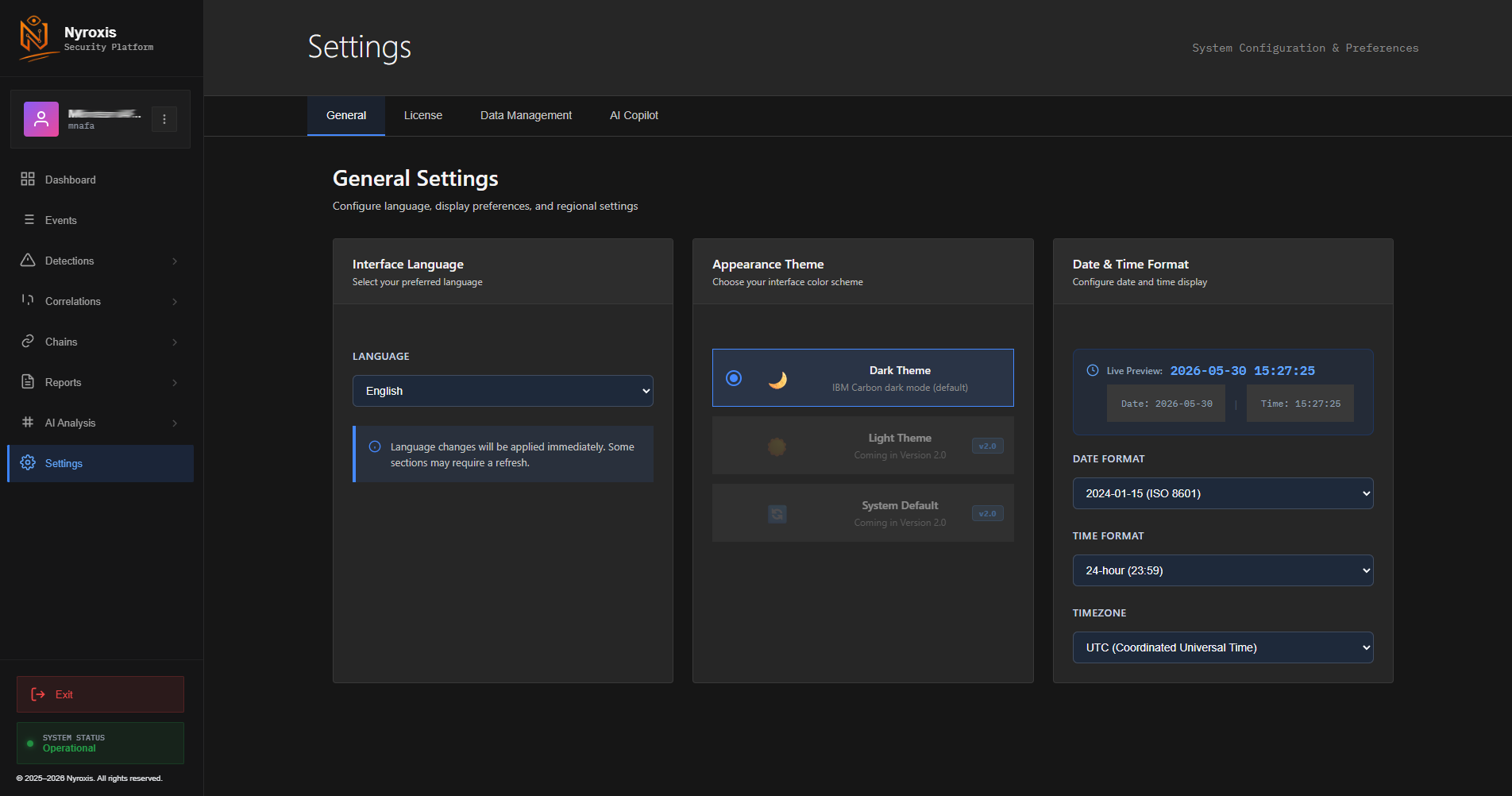This screenshot has width=1512, height=796.
Task: Click the AI Analysis sidebar label
Action: pyautogui.click(x=70, y=423)
